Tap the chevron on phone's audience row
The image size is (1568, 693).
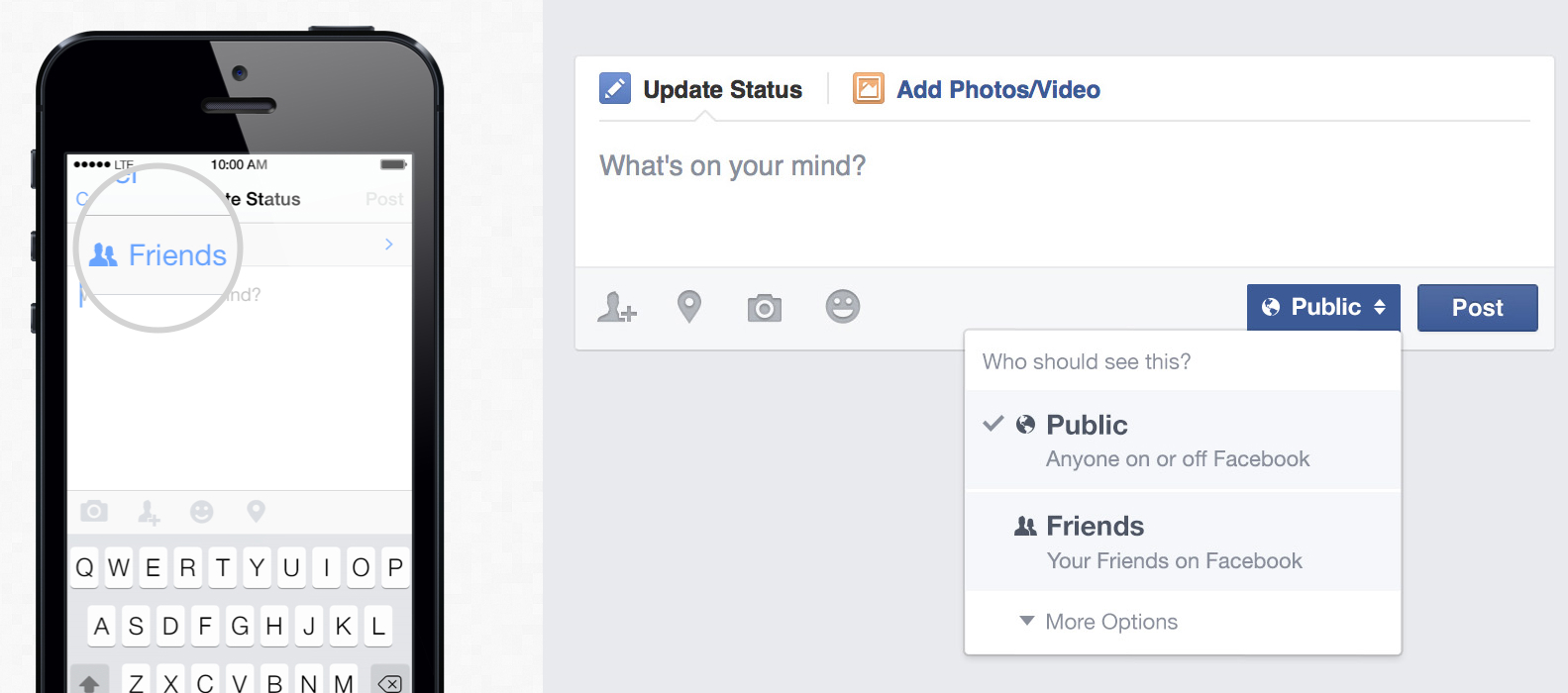click(389, 245)
